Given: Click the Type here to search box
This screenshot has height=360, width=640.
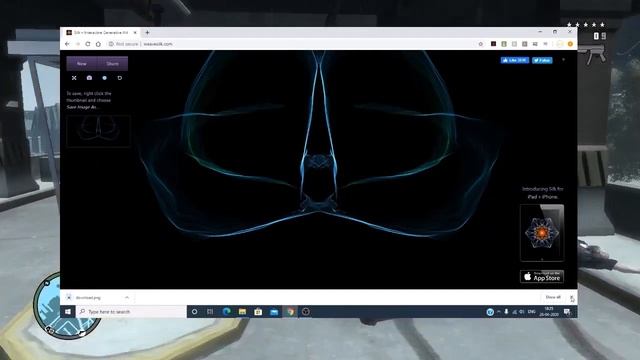Looking at the screenshot, I should click(131, 312).
